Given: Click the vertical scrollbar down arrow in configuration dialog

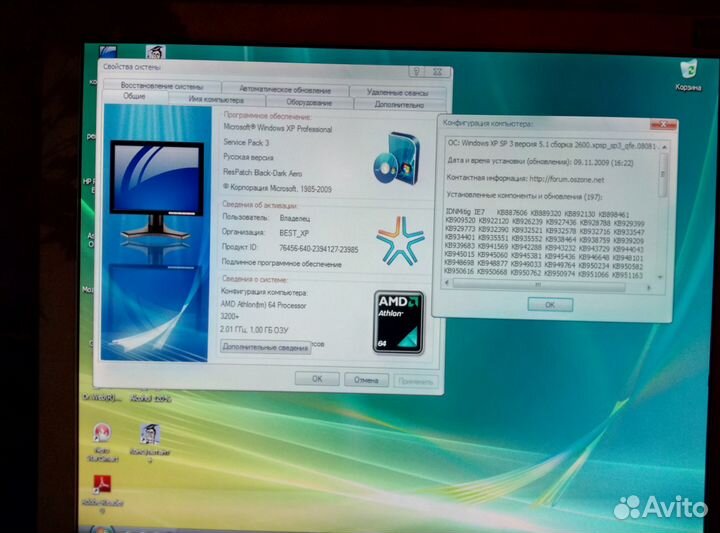Looking at the screenshot, I should [x=660, y=277].
